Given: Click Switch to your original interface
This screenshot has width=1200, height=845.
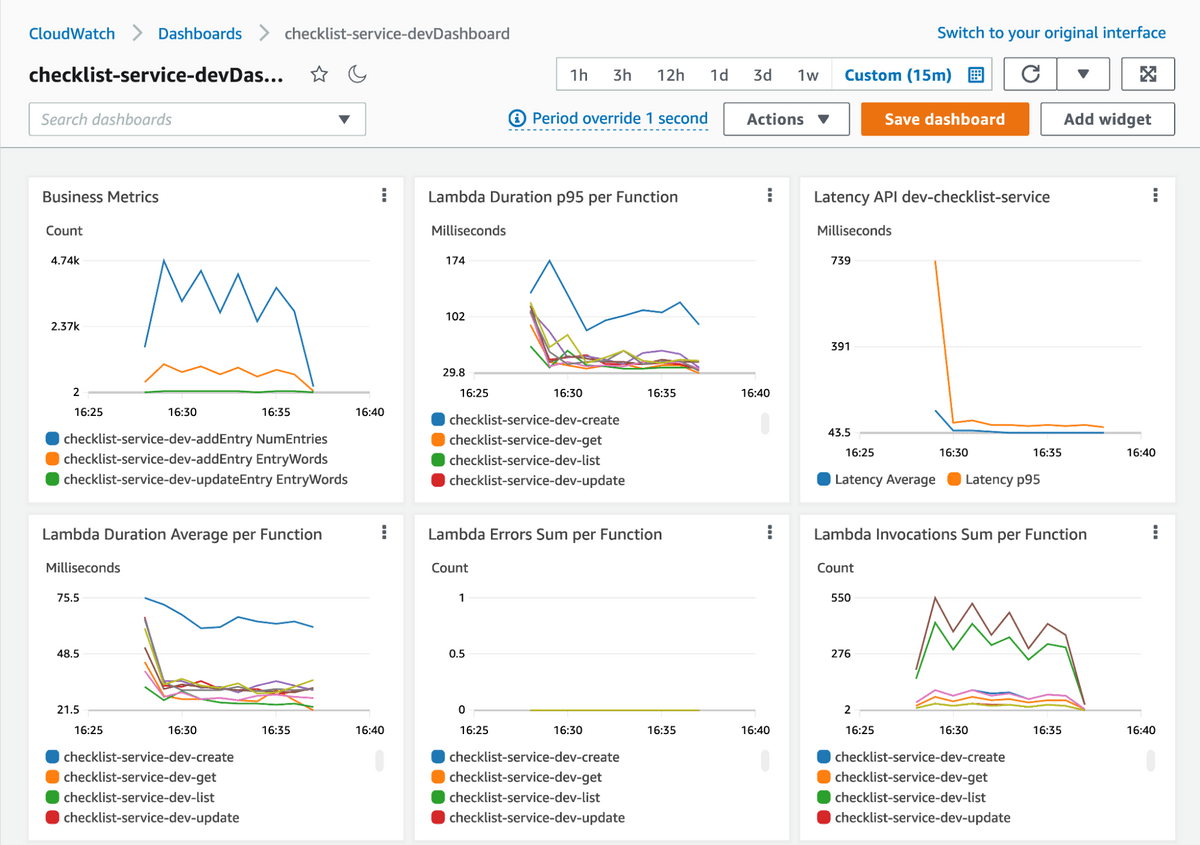Looking at the screenshot, I should coord(1051,32).
